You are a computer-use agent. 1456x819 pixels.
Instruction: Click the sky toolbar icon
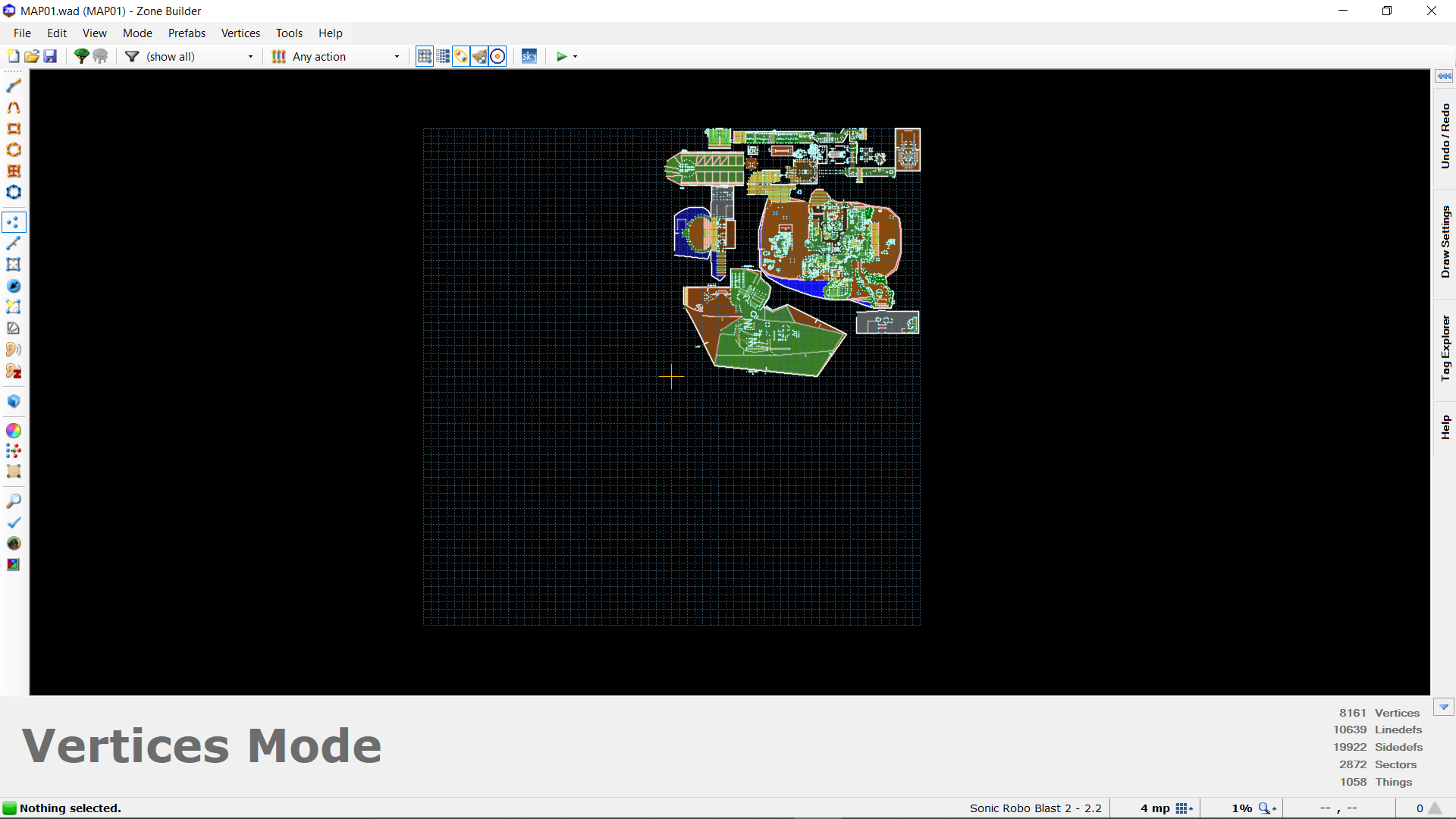point(529,56)
